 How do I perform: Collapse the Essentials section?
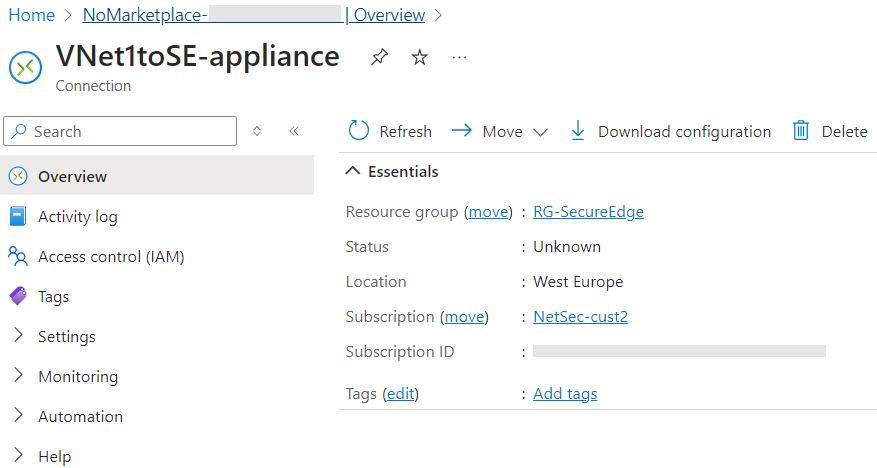click(x=353, y=172)
